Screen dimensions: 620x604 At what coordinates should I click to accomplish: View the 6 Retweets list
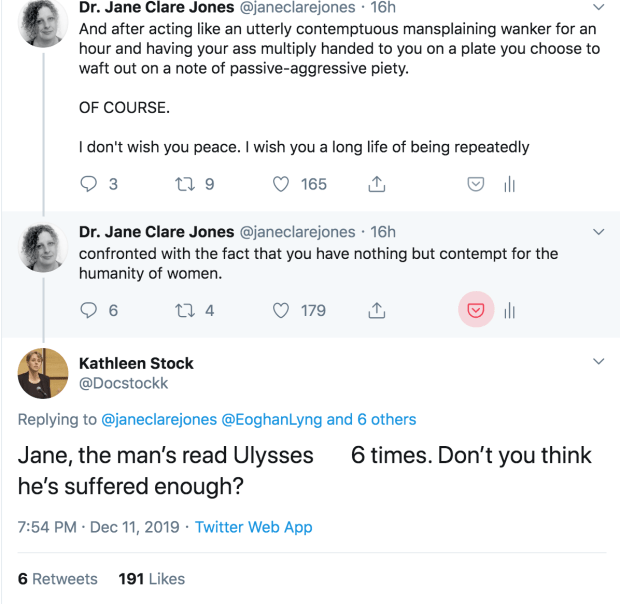tap(58, 578)
